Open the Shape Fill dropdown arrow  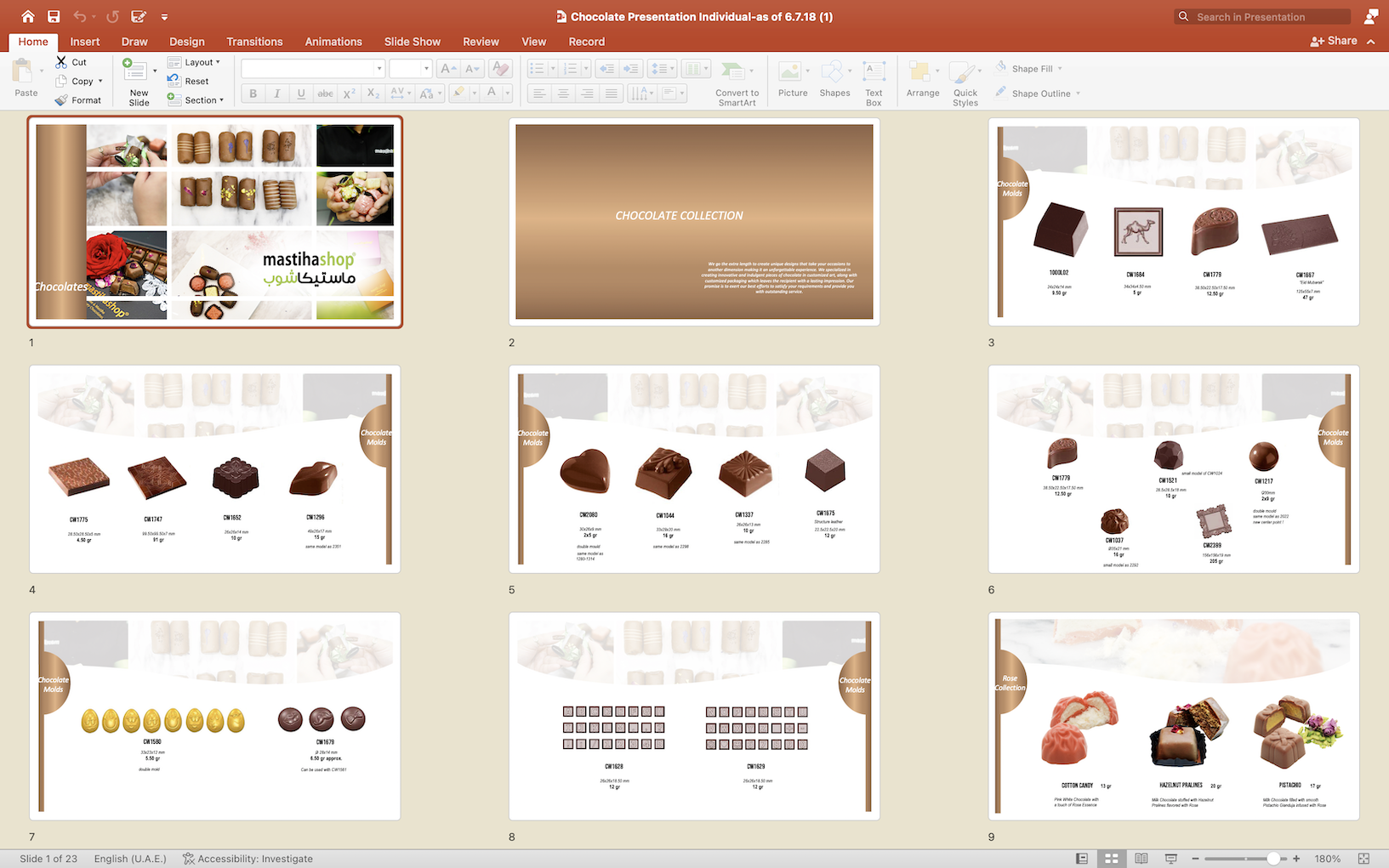(x=1060, y=69)
